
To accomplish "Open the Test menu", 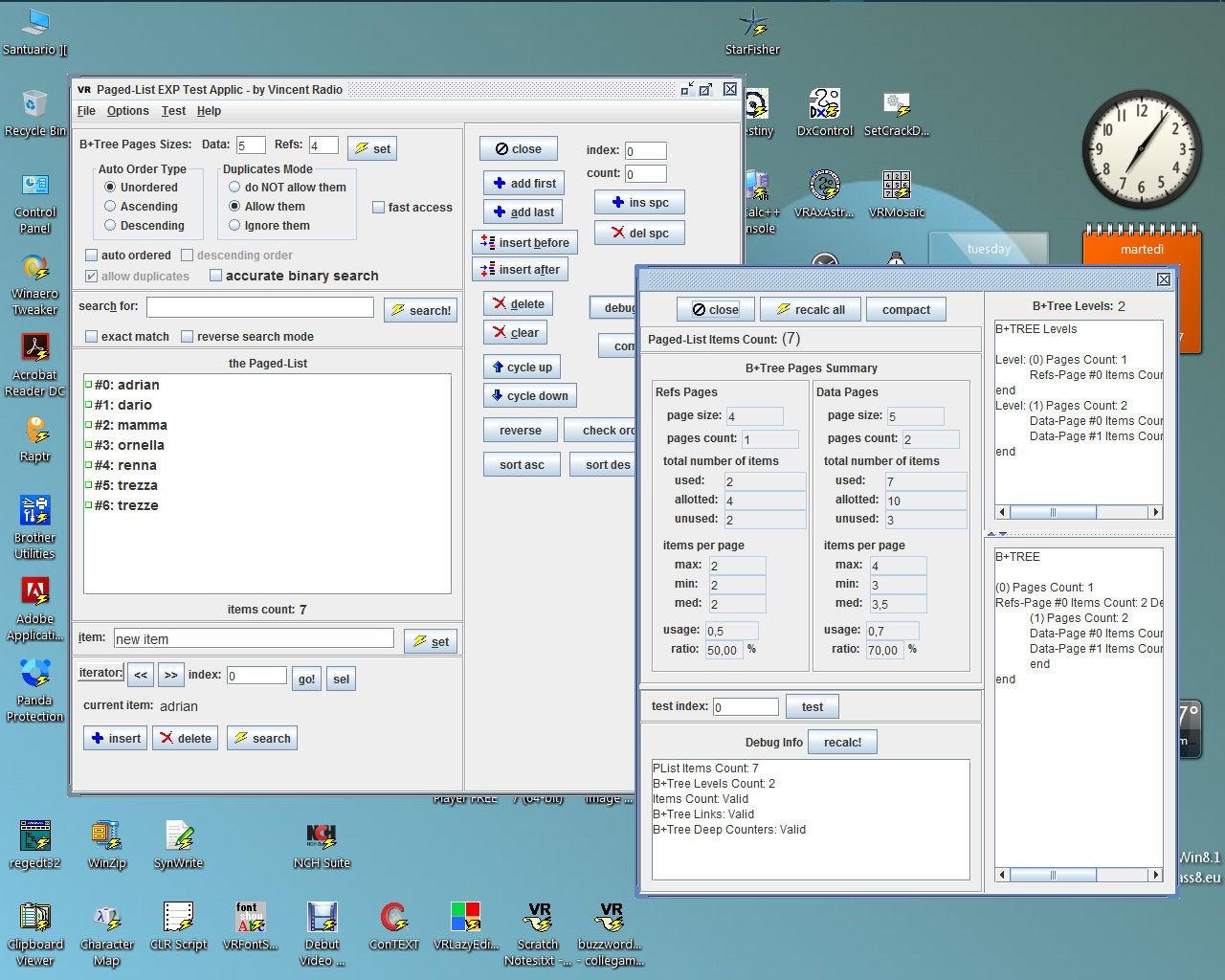I will coord(173,111).
